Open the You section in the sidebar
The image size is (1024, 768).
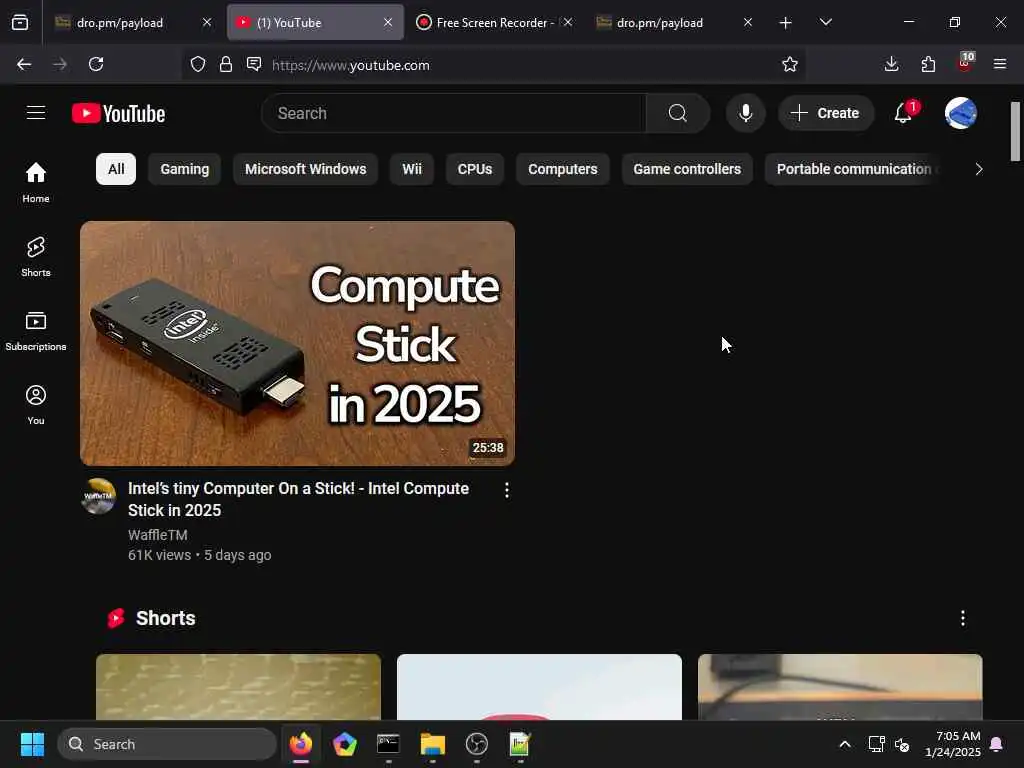point(36,405)
